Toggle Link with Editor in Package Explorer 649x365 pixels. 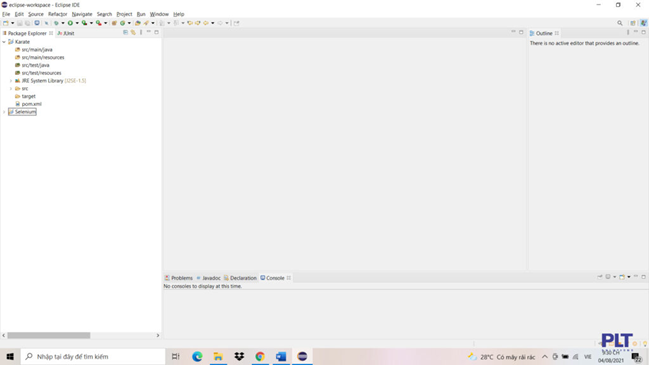pyautogui.click(x=133, y=32)
